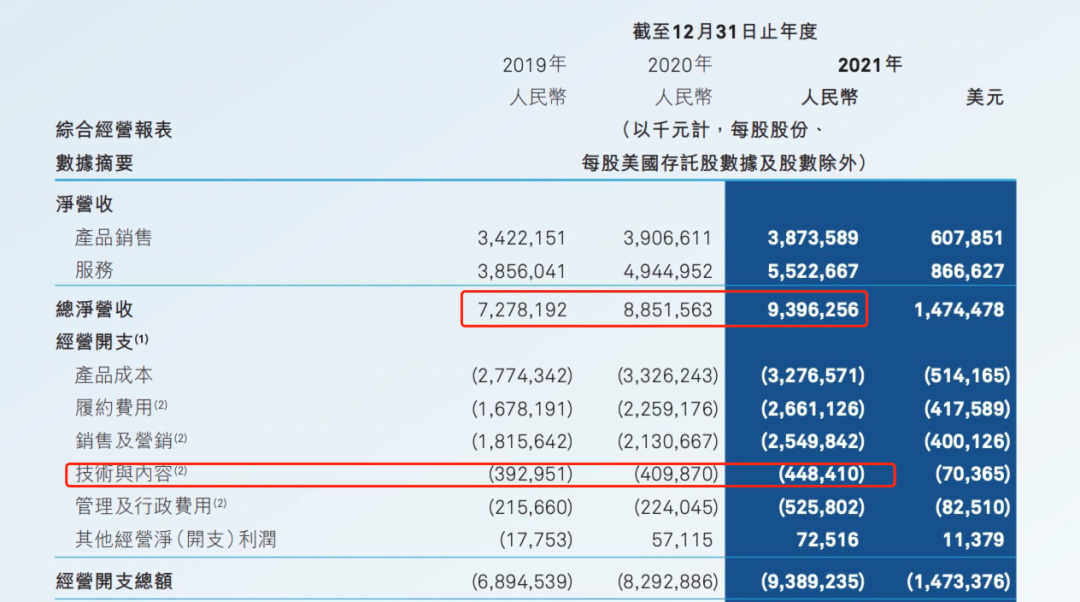The image size is (1080, 602).
Task: Select the 美元 currency column header
Action: pyautogui.click(x=985, y=97)
